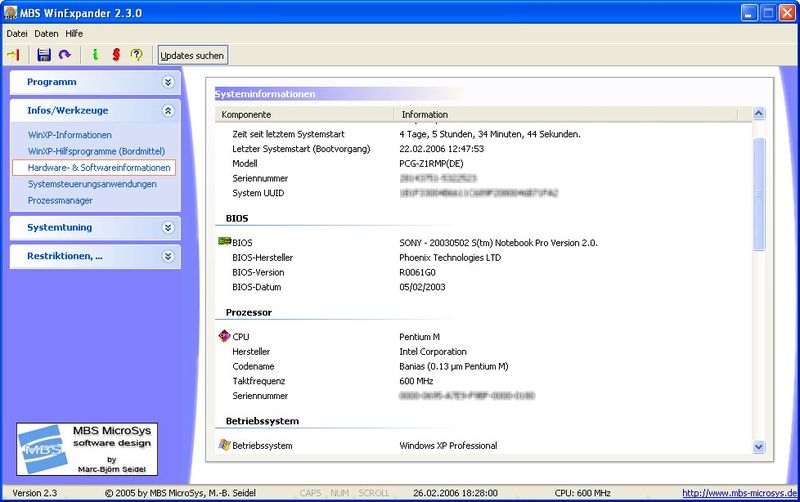Click the blue floppy disk save icon
The height and width of the screenshot is (502, 800).
tap(44, 55)
